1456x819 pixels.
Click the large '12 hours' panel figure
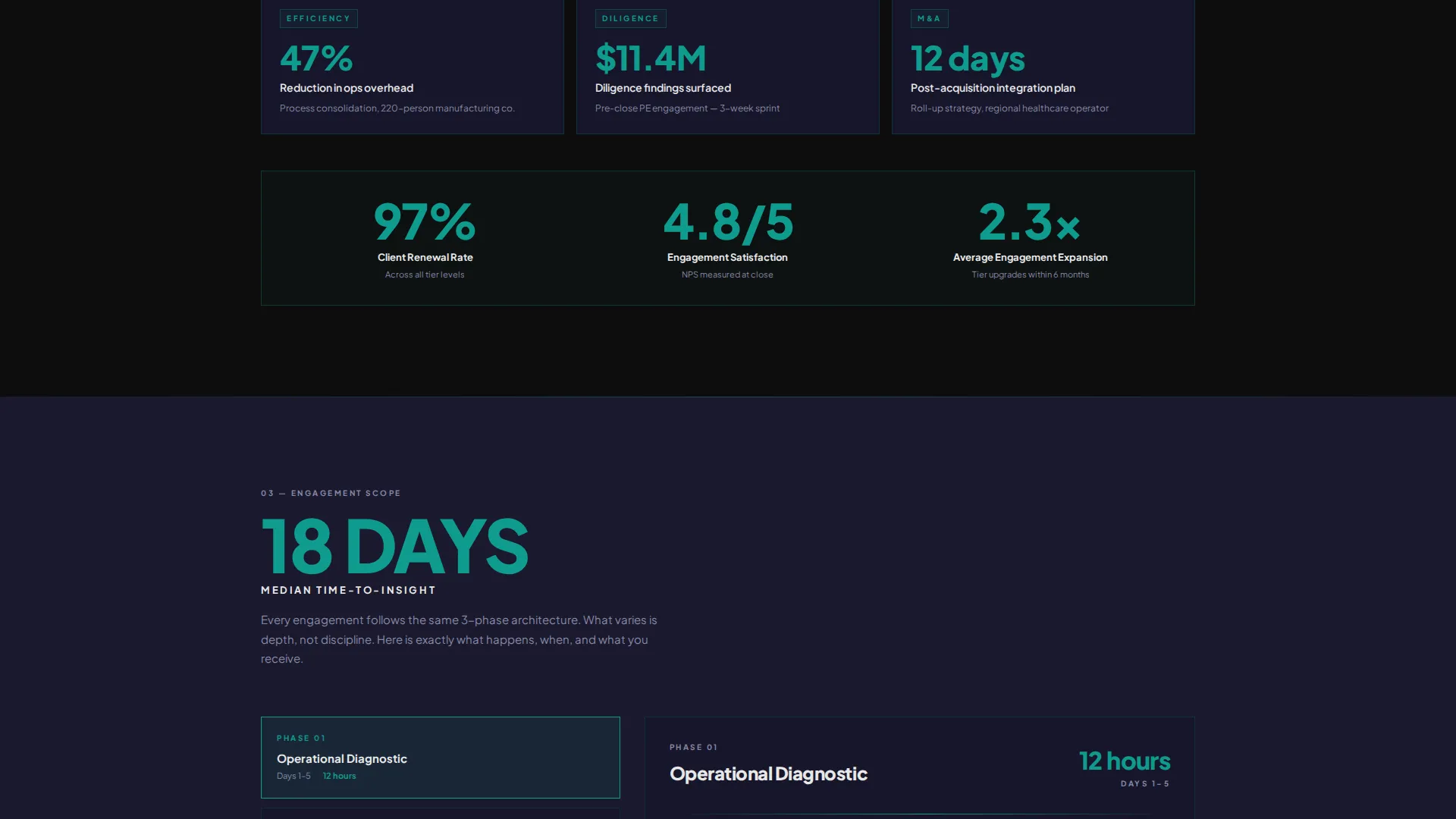tap(1125, 761)
